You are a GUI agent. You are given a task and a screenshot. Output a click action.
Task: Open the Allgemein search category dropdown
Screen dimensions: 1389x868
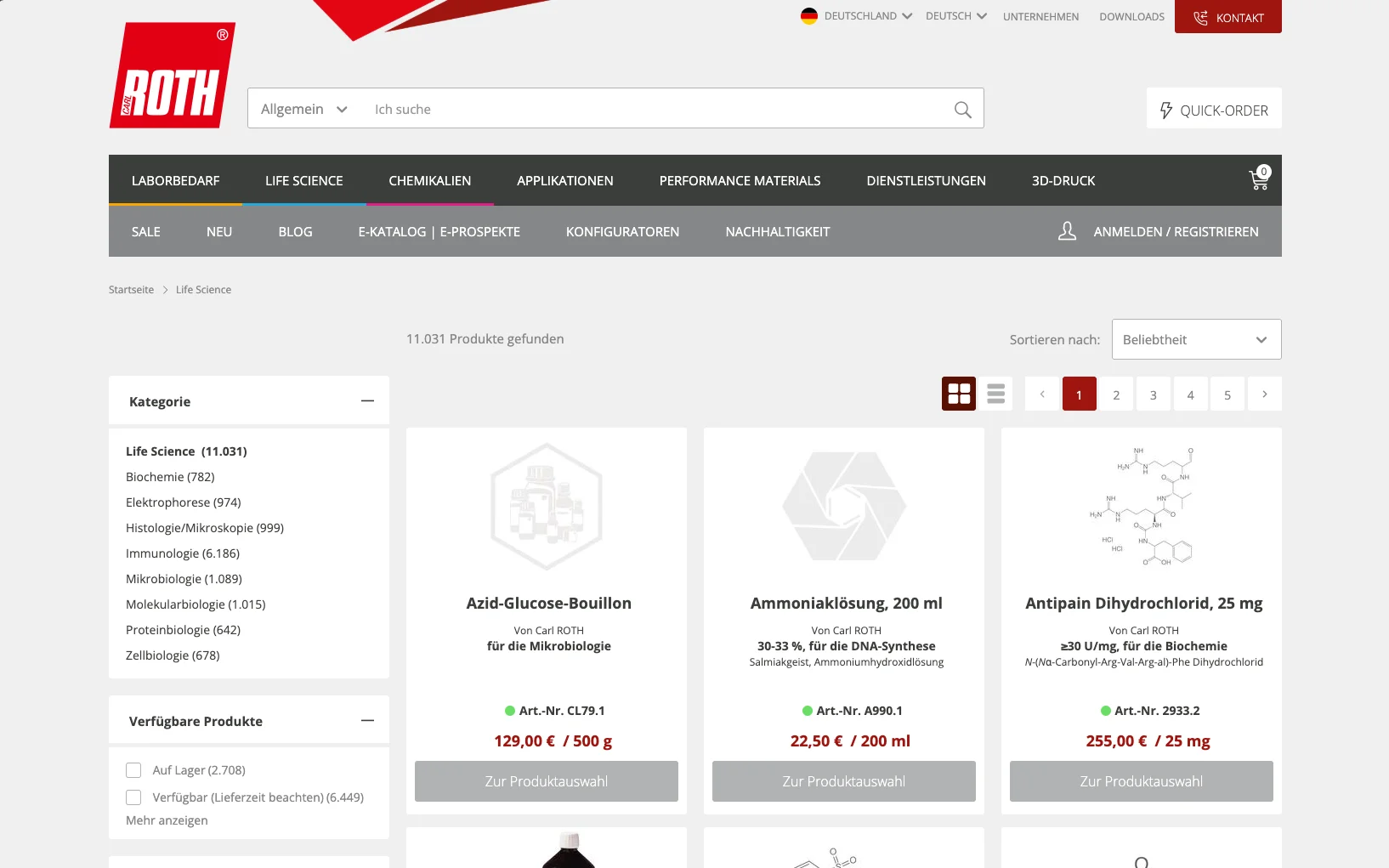304,109
